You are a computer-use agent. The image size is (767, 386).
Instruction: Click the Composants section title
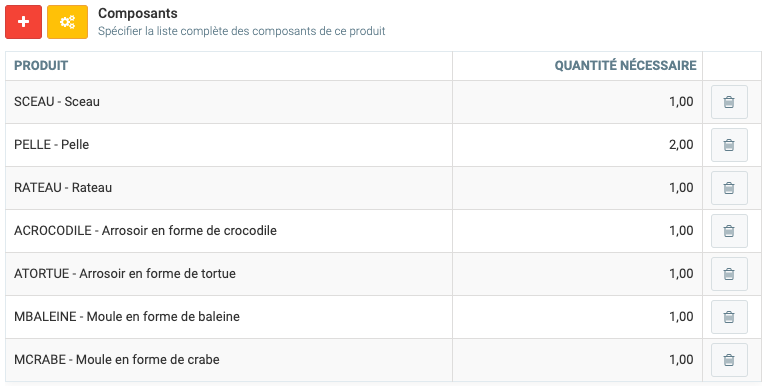pyautogui.click(x=138, y=14)
